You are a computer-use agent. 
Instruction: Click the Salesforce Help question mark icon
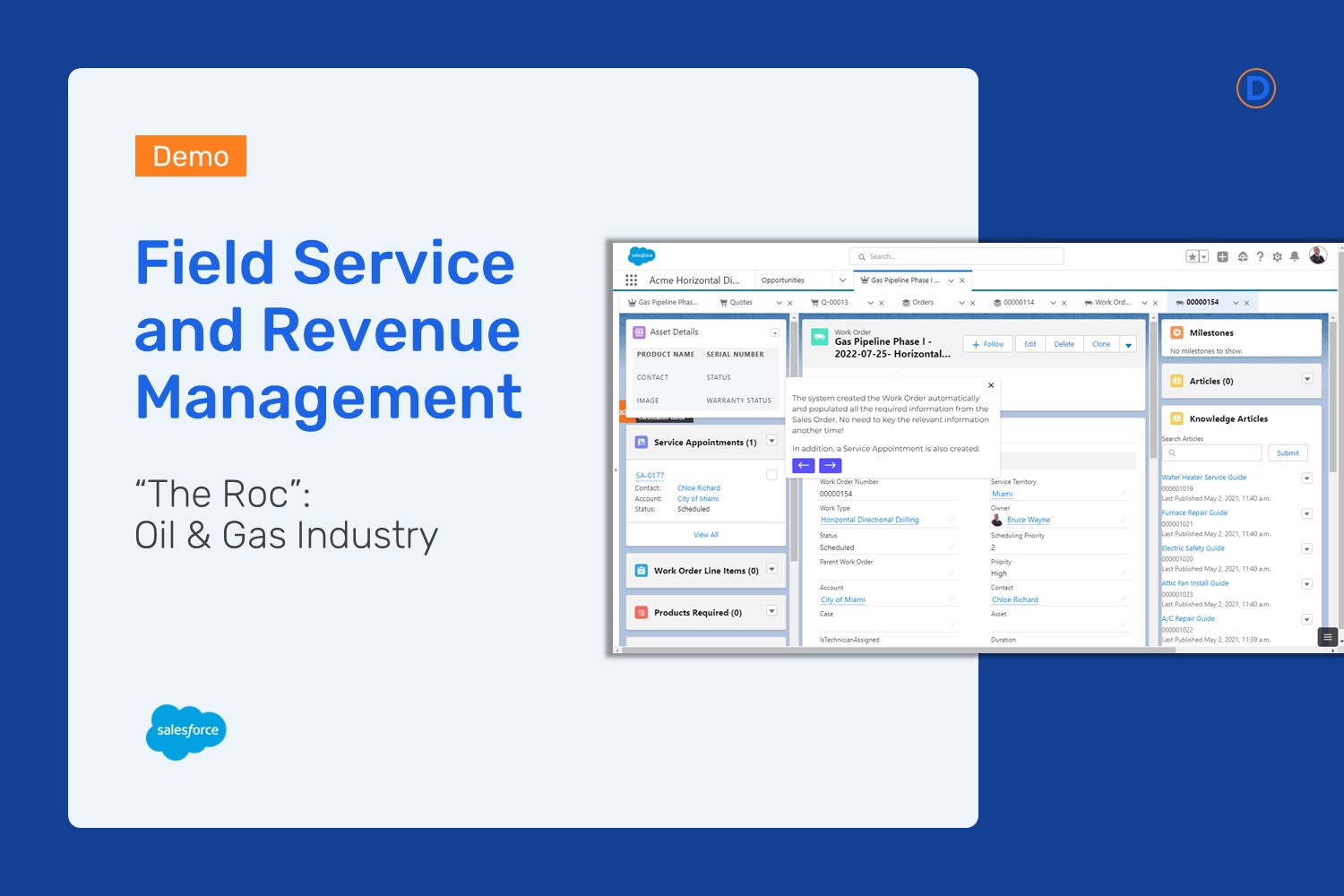coord(1260,256)
